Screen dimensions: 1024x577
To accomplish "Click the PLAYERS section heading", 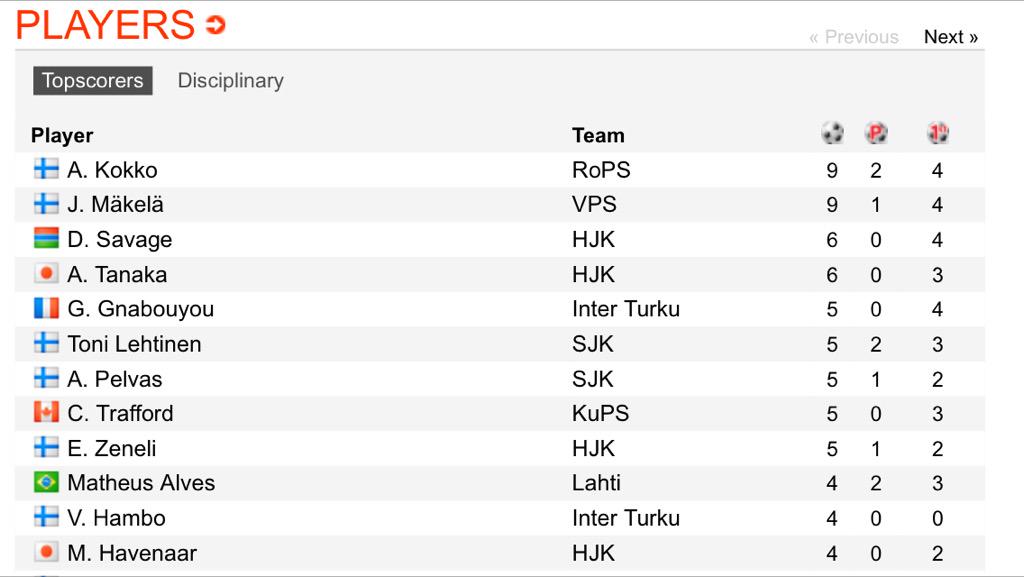I will 105,25.
